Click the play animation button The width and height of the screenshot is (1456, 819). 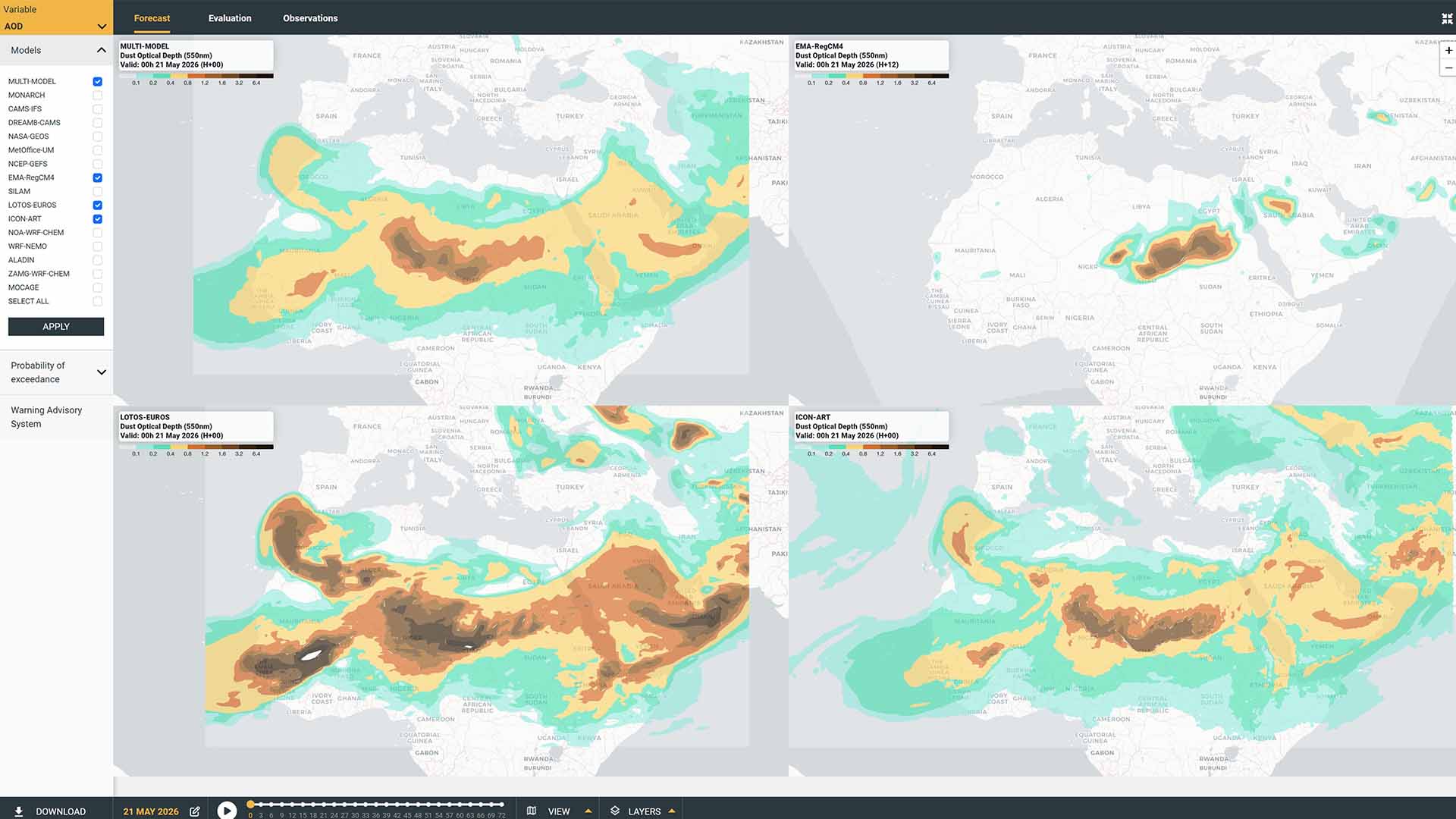(x=227, y=810)
